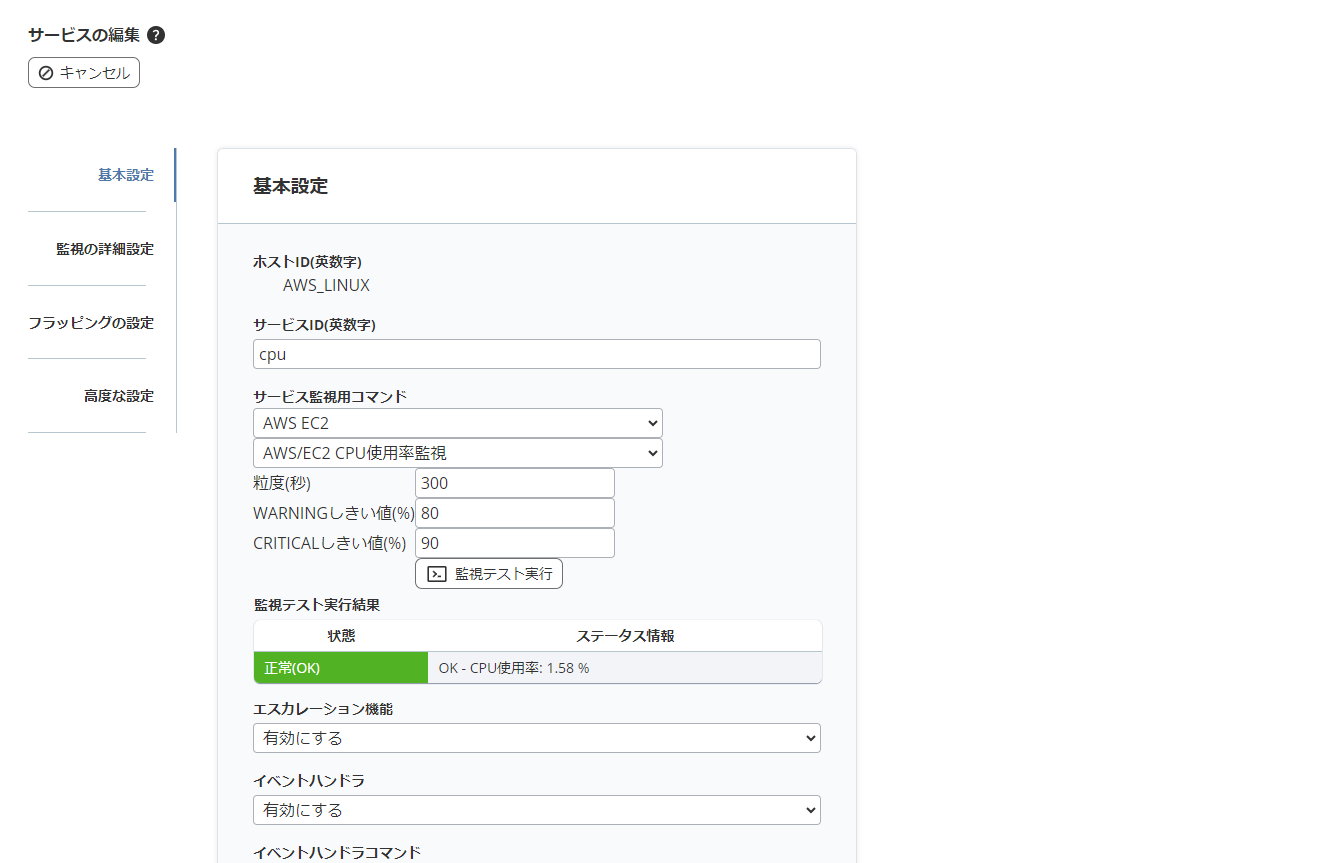Click the イベントハンドラコマンド label
This screenshot has height=863, width=1329.
point(337,852)
